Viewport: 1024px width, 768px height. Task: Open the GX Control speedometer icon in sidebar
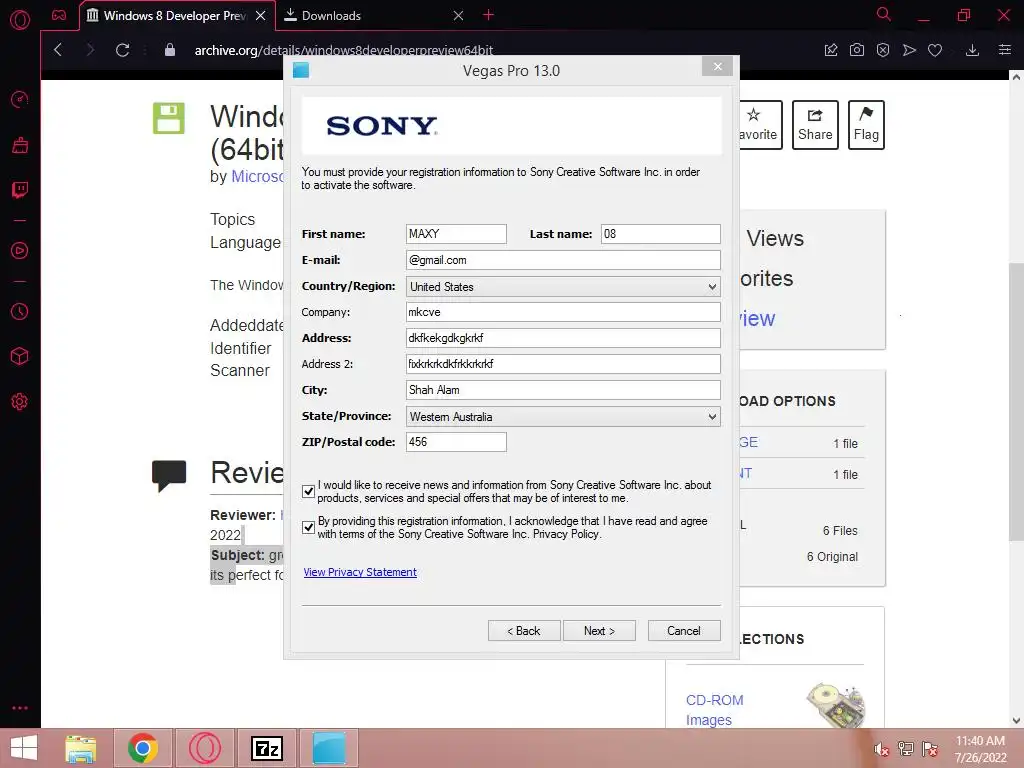point(20,99)
